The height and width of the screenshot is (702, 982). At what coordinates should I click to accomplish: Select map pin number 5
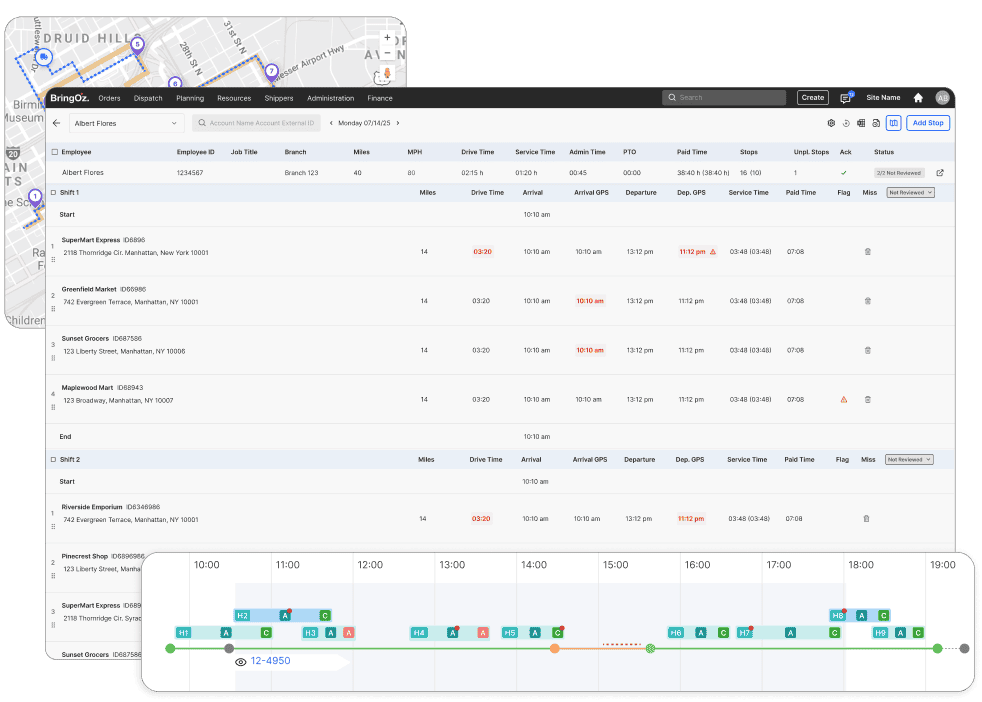point(137,44)
